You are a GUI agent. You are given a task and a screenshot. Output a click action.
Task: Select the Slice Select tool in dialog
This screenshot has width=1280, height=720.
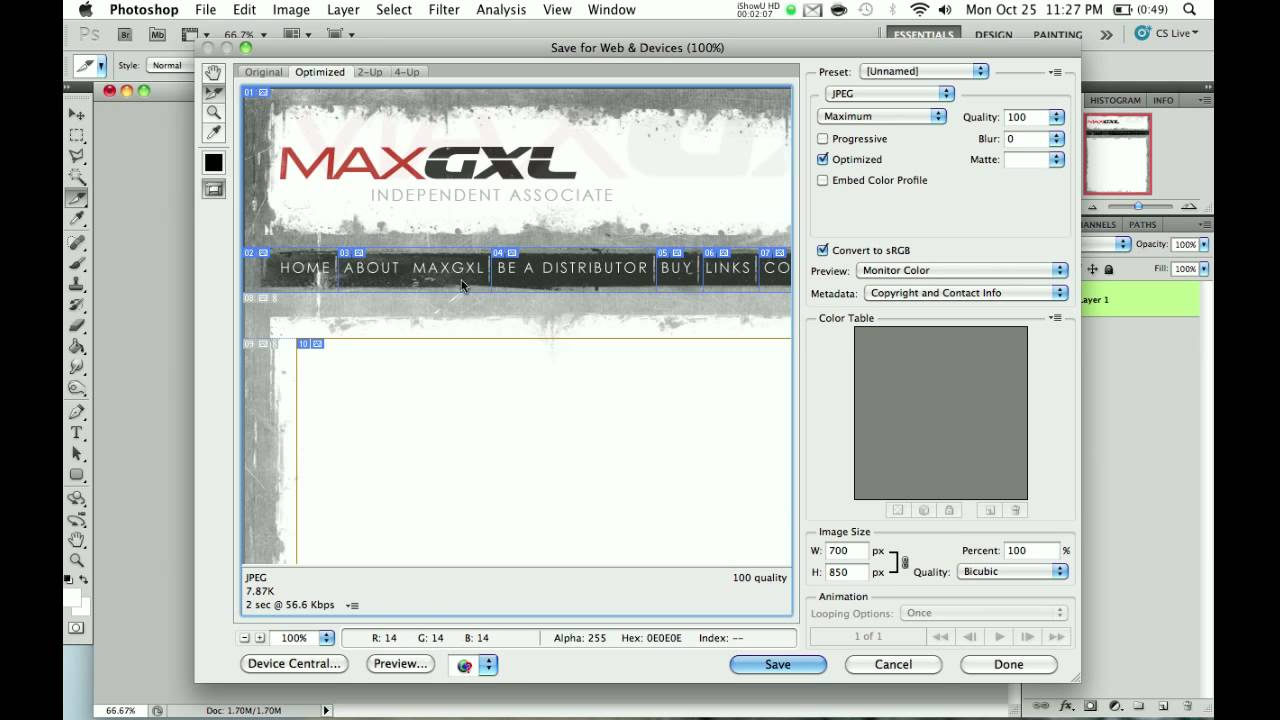213,93
